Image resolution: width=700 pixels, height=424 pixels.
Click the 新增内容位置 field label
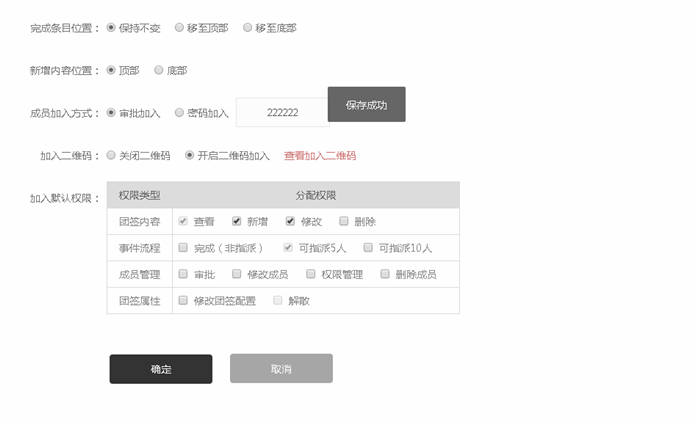point(64,71)
